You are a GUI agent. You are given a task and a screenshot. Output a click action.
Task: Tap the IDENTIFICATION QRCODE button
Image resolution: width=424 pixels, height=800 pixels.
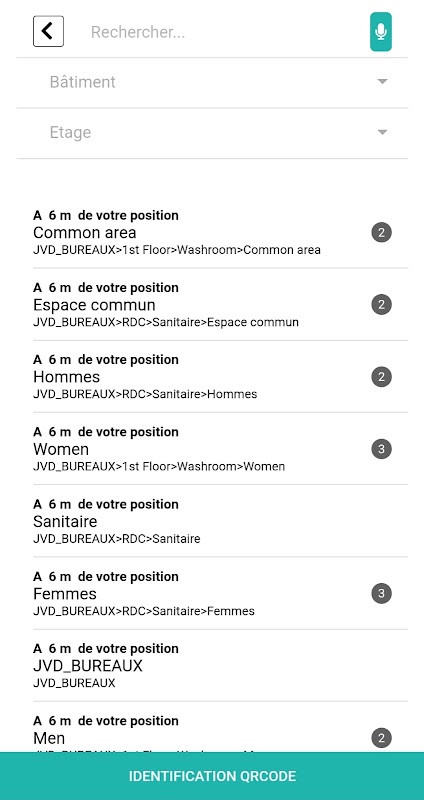click(x=212, y=776)
